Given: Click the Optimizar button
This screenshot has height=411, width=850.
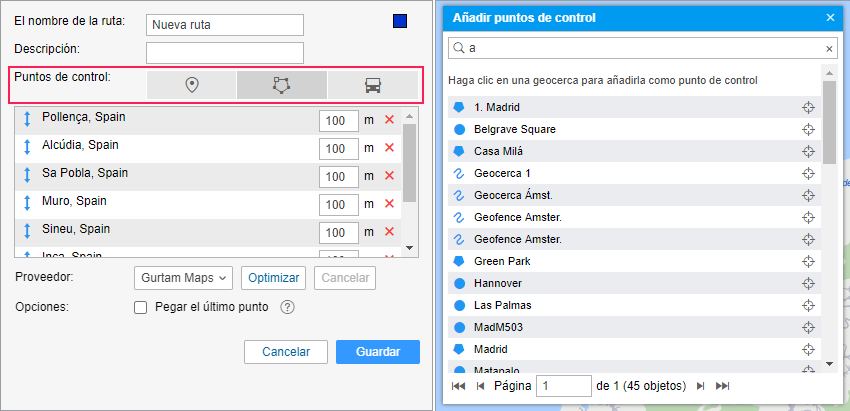Looking at the screenshot, I should (274, 278).
